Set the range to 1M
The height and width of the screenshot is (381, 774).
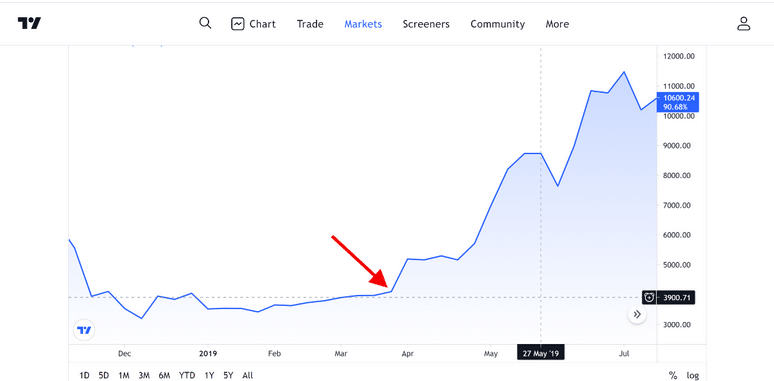click(x=124, y=376)
